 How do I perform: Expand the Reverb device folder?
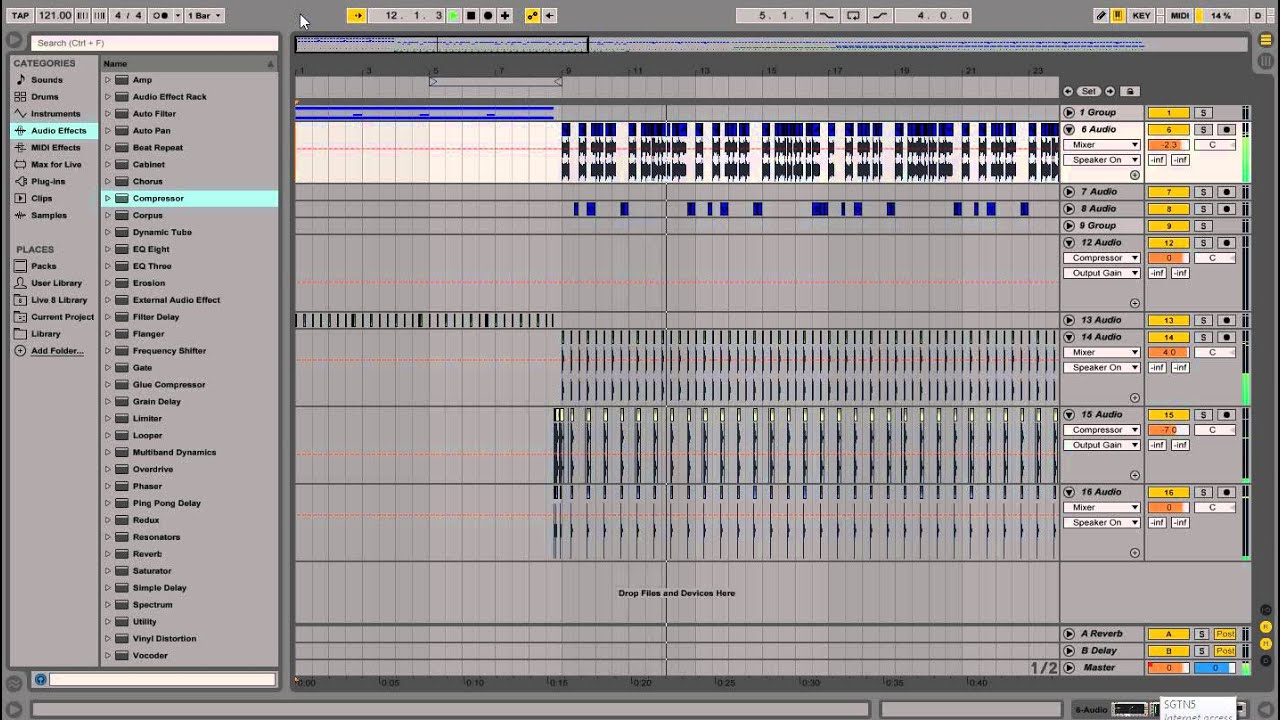click(107, 554)
